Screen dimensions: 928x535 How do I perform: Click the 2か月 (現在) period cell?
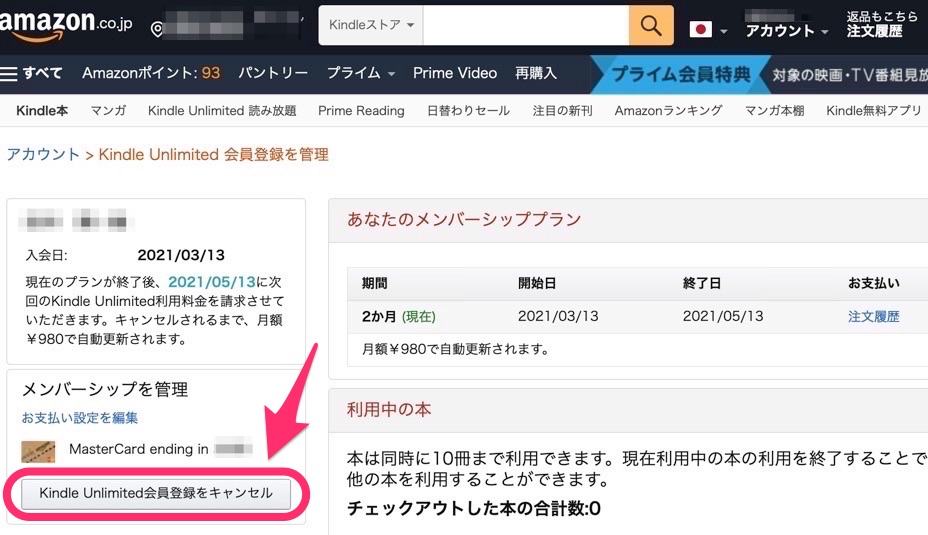[398, 317]
